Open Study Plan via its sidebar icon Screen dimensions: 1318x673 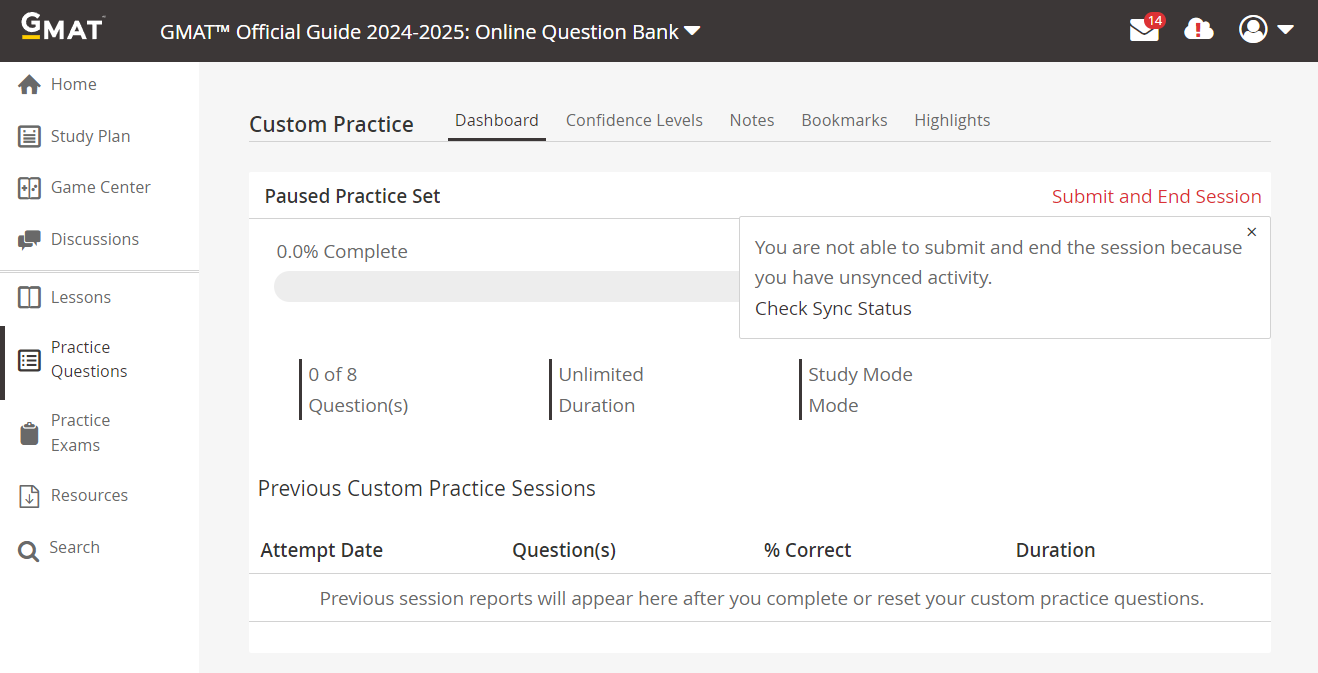[29, 137]
